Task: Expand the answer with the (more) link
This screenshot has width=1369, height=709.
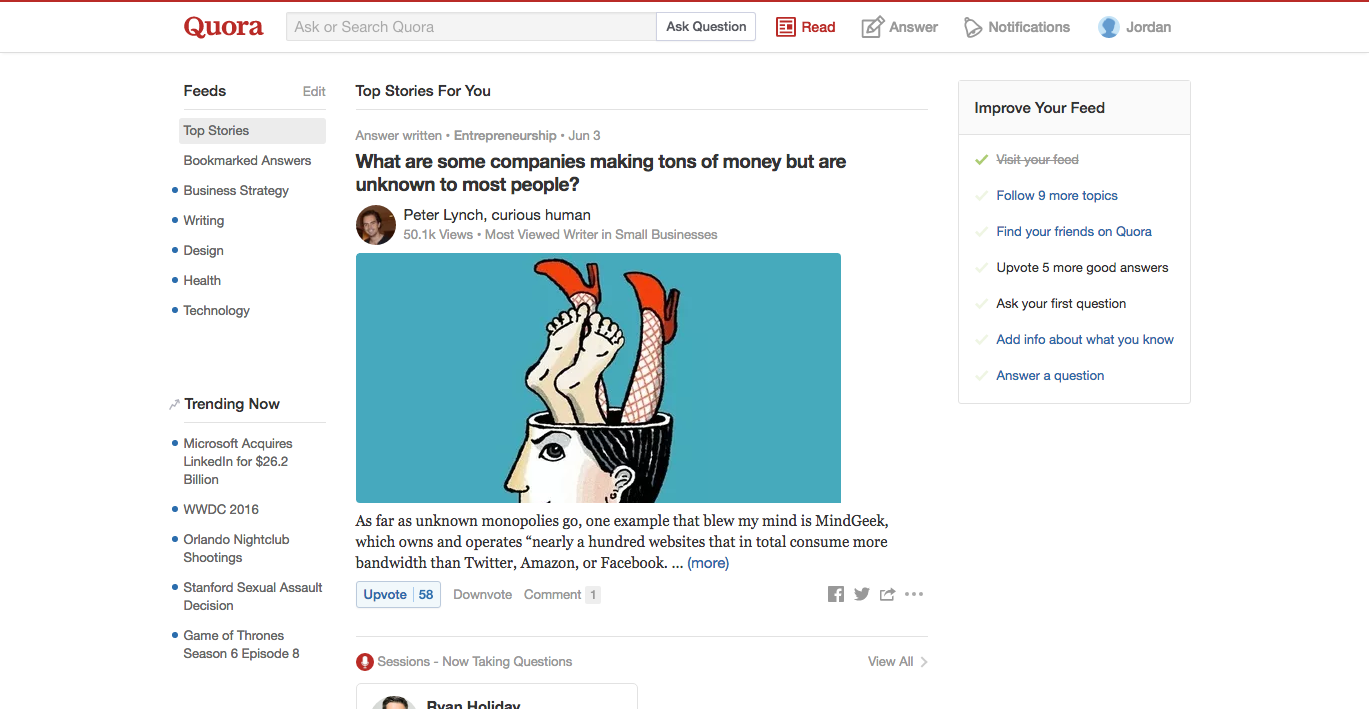Action: point(708,563)
